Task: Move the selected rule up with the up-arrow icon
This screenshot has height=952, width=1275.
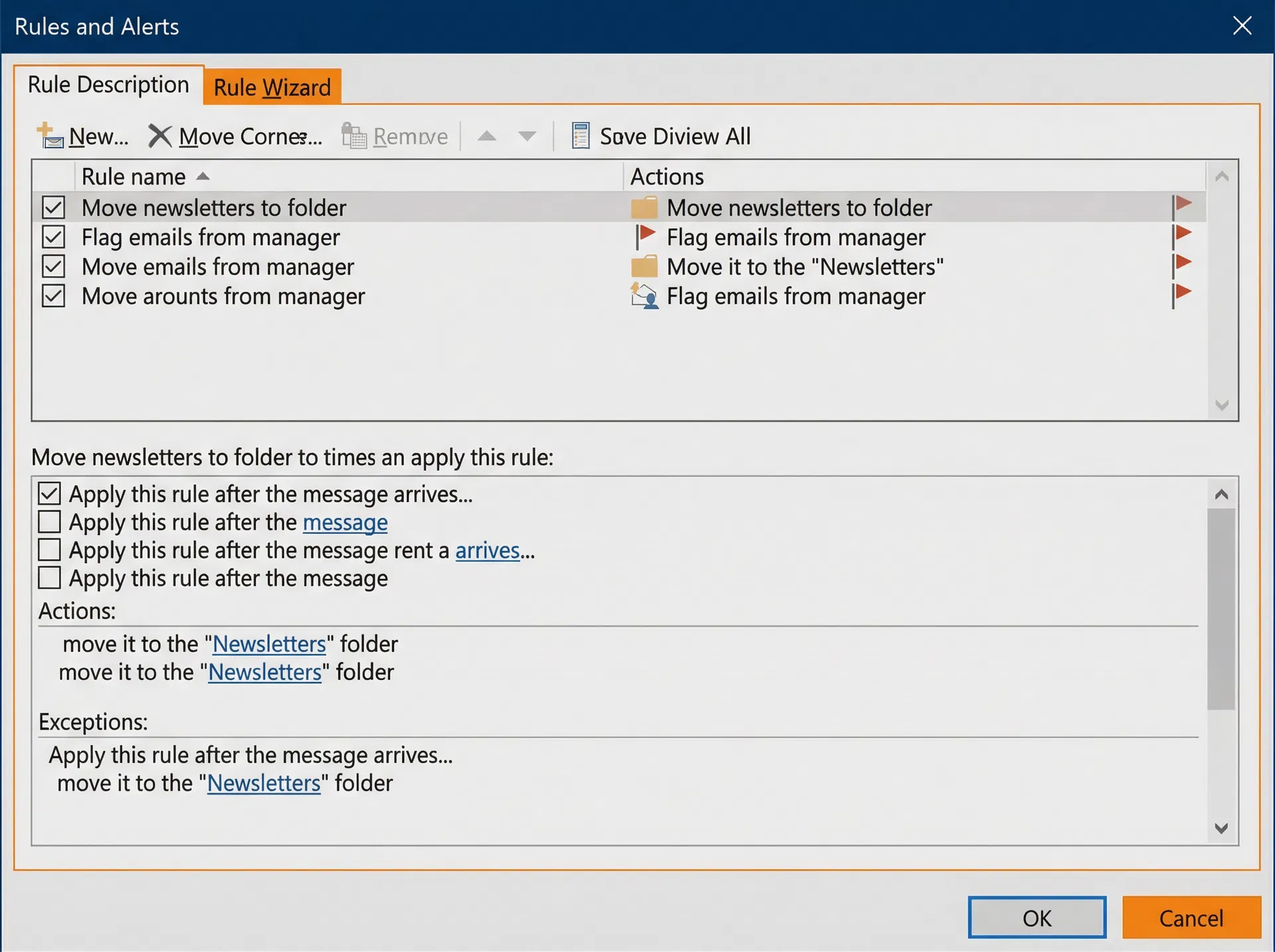Action: (x=487, y=136)
